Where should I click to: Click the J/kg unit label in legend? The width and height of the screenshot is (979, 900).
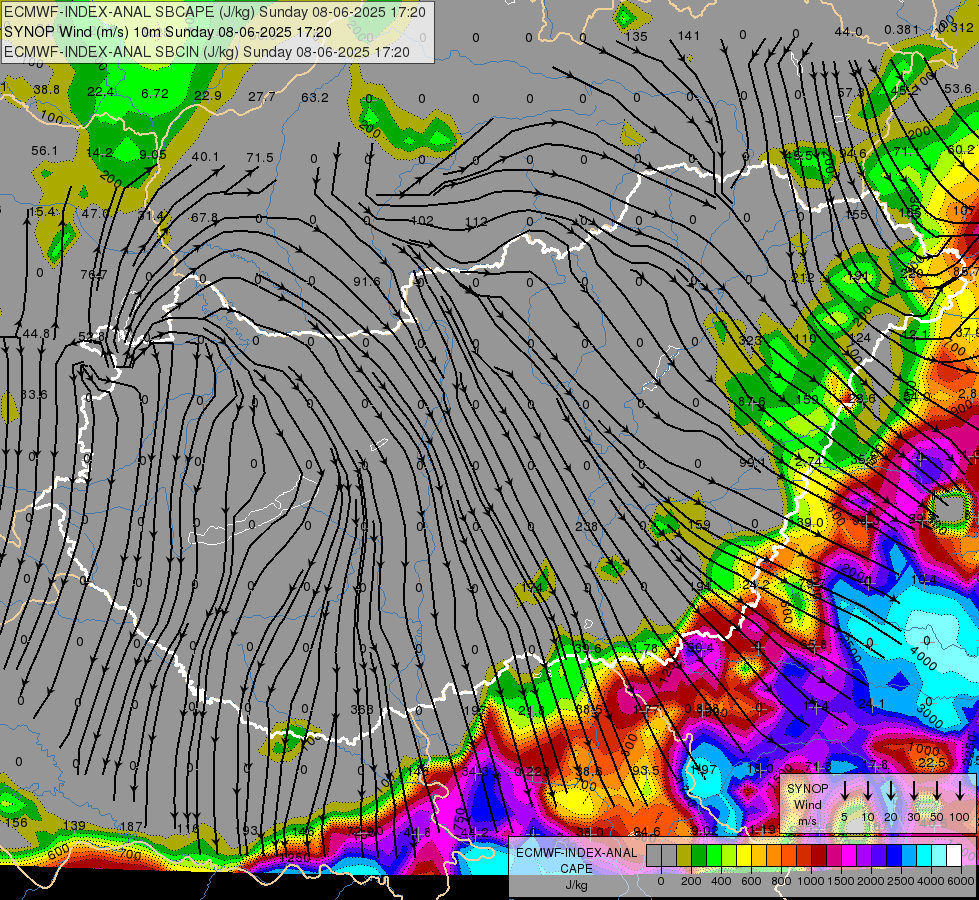(x=577, y=885)
